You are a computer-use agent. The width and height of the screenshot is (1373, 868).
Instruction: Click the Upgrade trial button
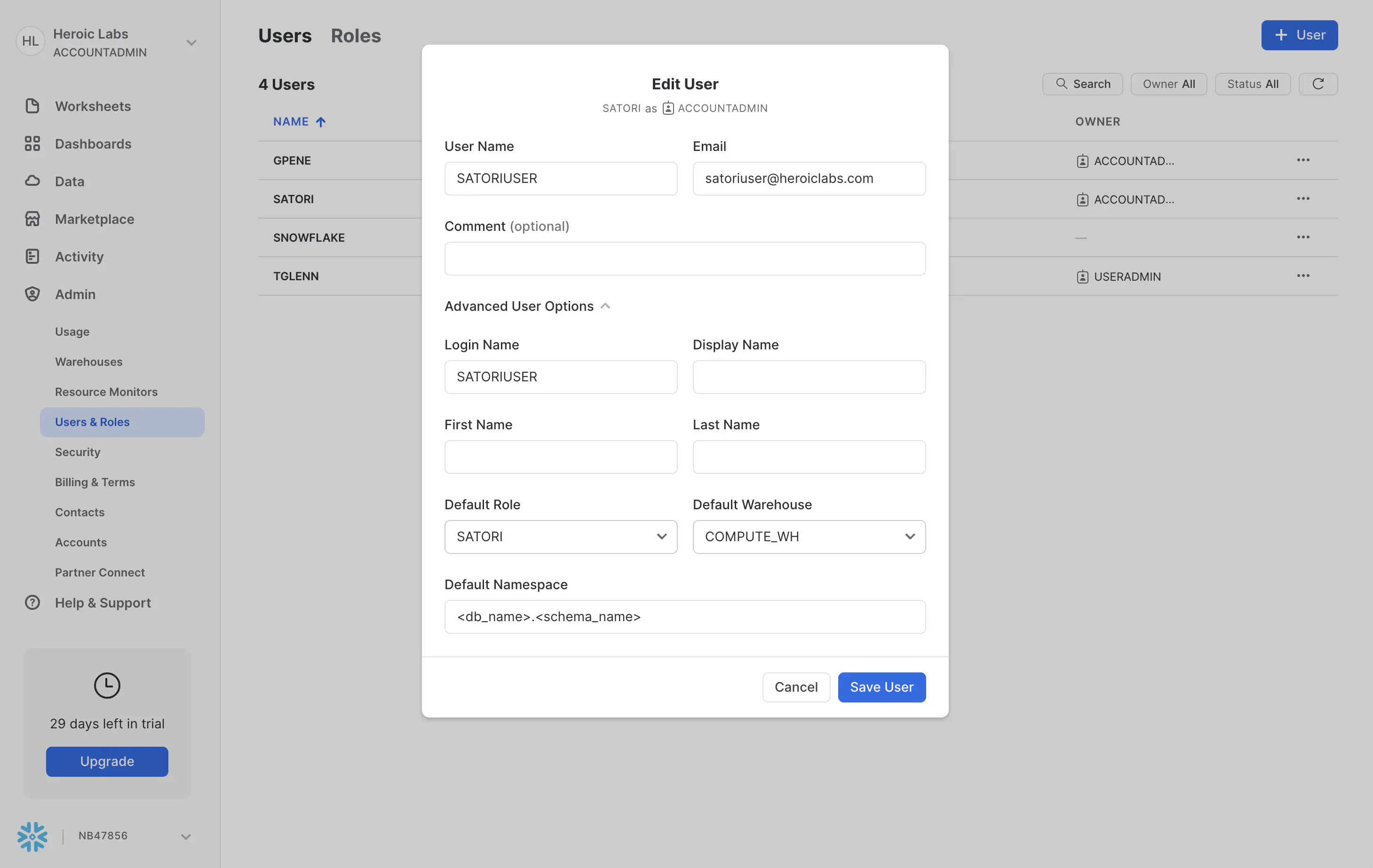107,761
